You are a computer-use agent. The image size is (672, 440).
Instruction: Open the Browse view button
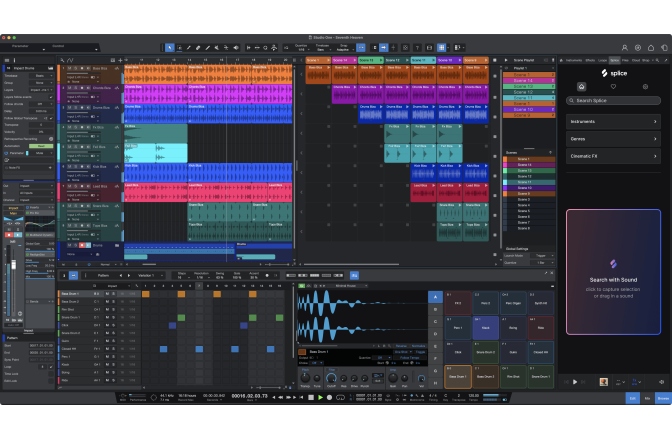click(663, 398)
